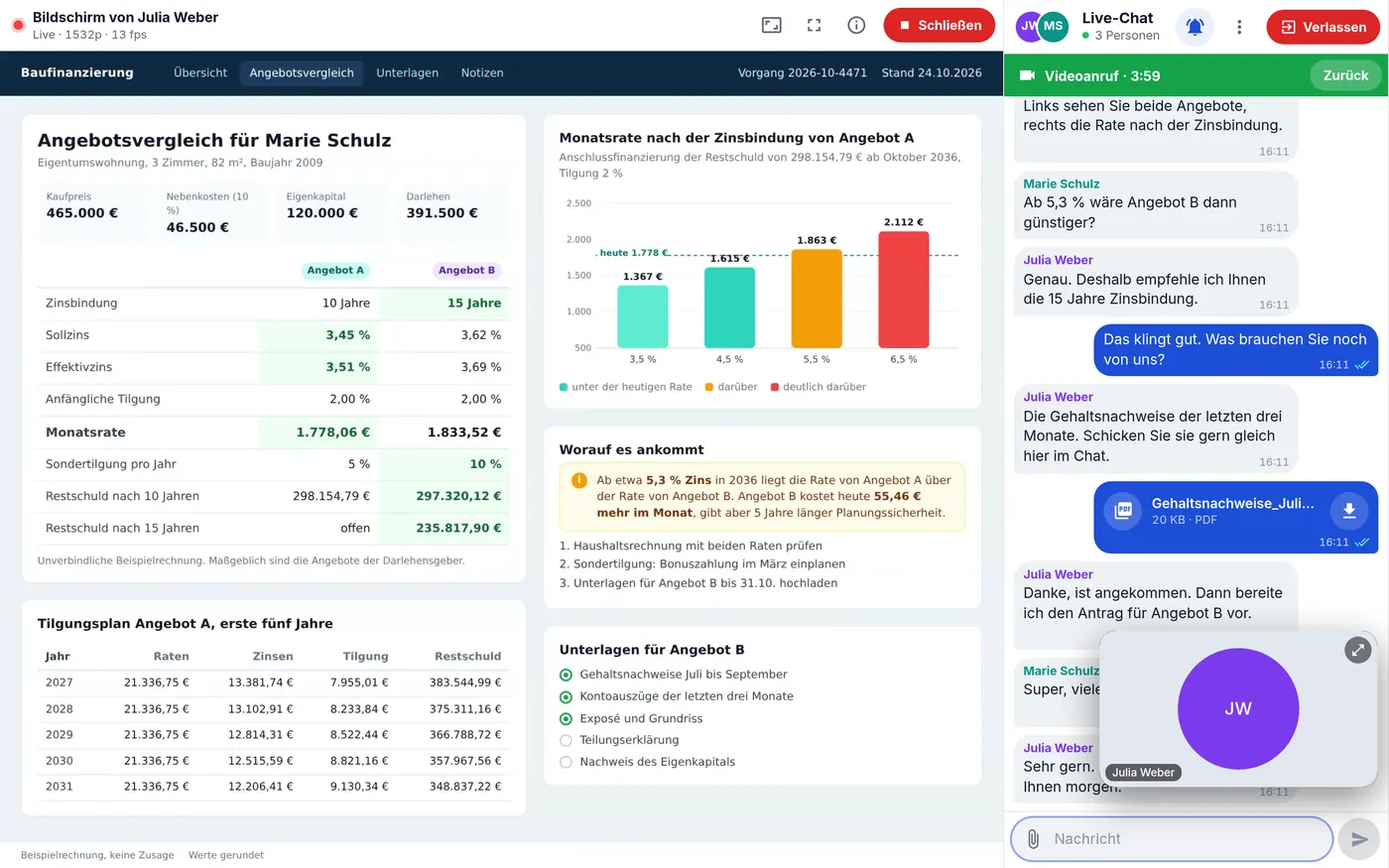Screen dimensions: 1389x868
Task: Focus the Nachricht input field
Action: click(x=1172, y=839)
